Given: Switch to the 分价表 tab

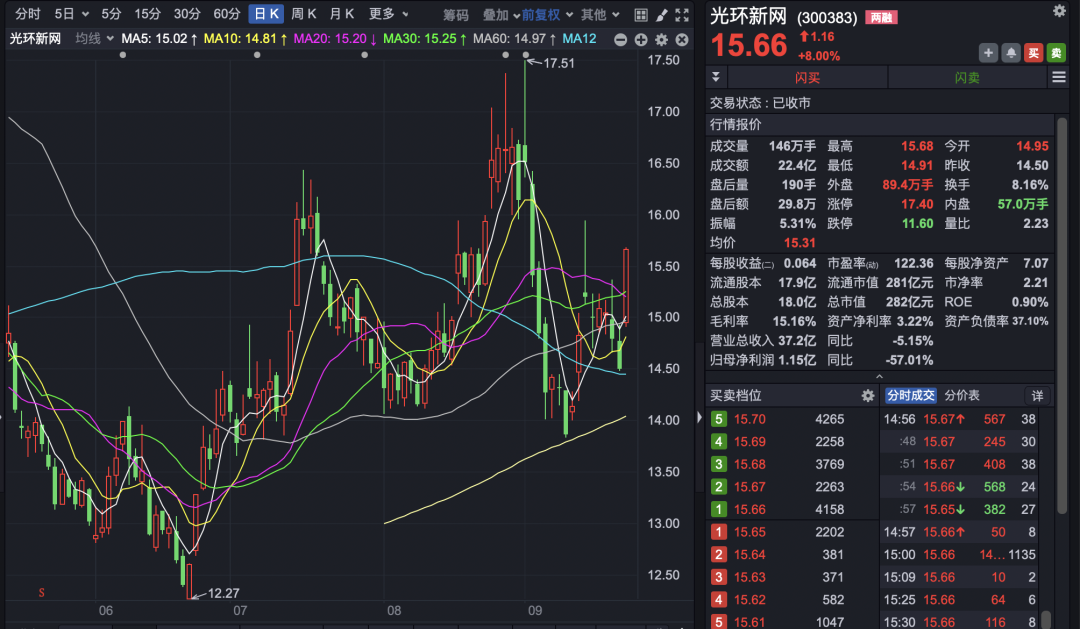Looking at the screenshot, I should [963, 396].
